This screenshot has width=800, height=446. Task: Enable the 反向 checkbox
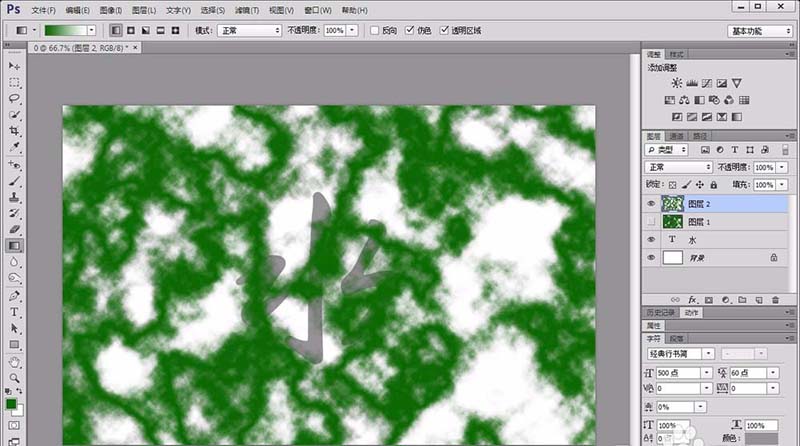(x=374, y=31)
